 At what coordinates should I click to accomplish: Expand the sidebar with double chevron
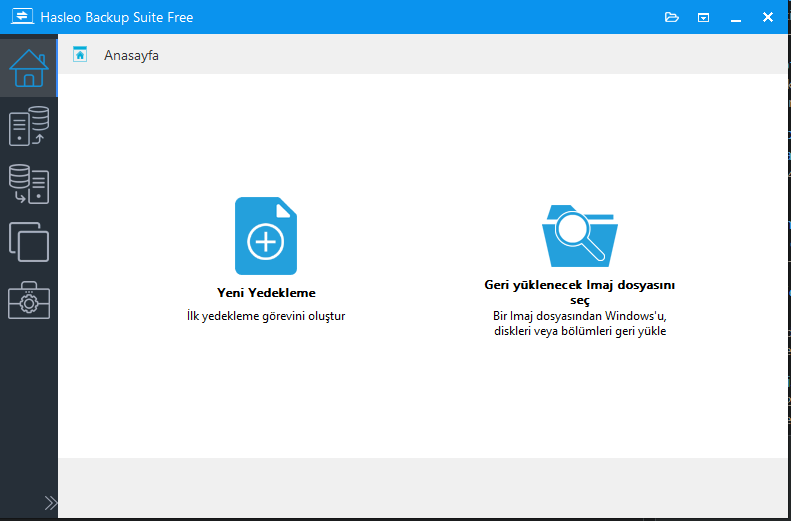[50, 503]
